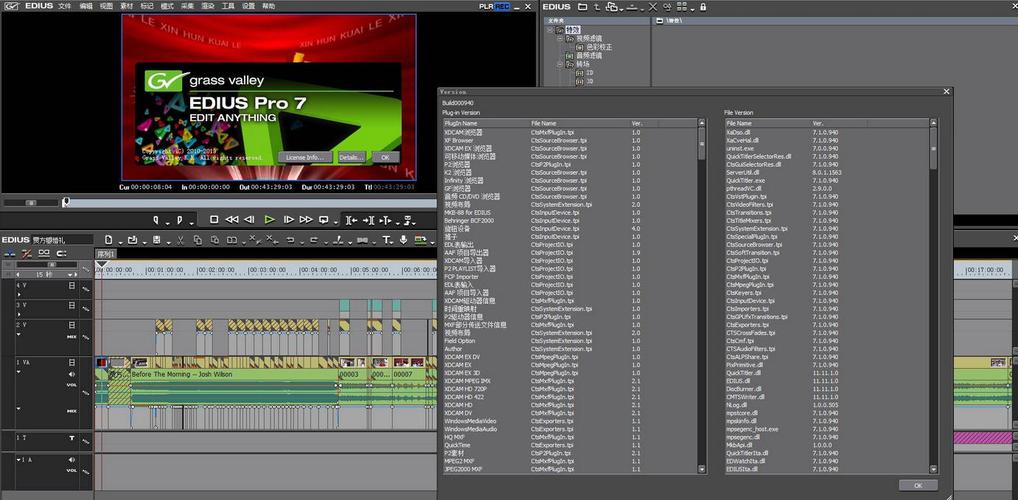The image size is (1018, 500).
Task: Click the Voice Over microphone icon
Action: pos(403,240)
